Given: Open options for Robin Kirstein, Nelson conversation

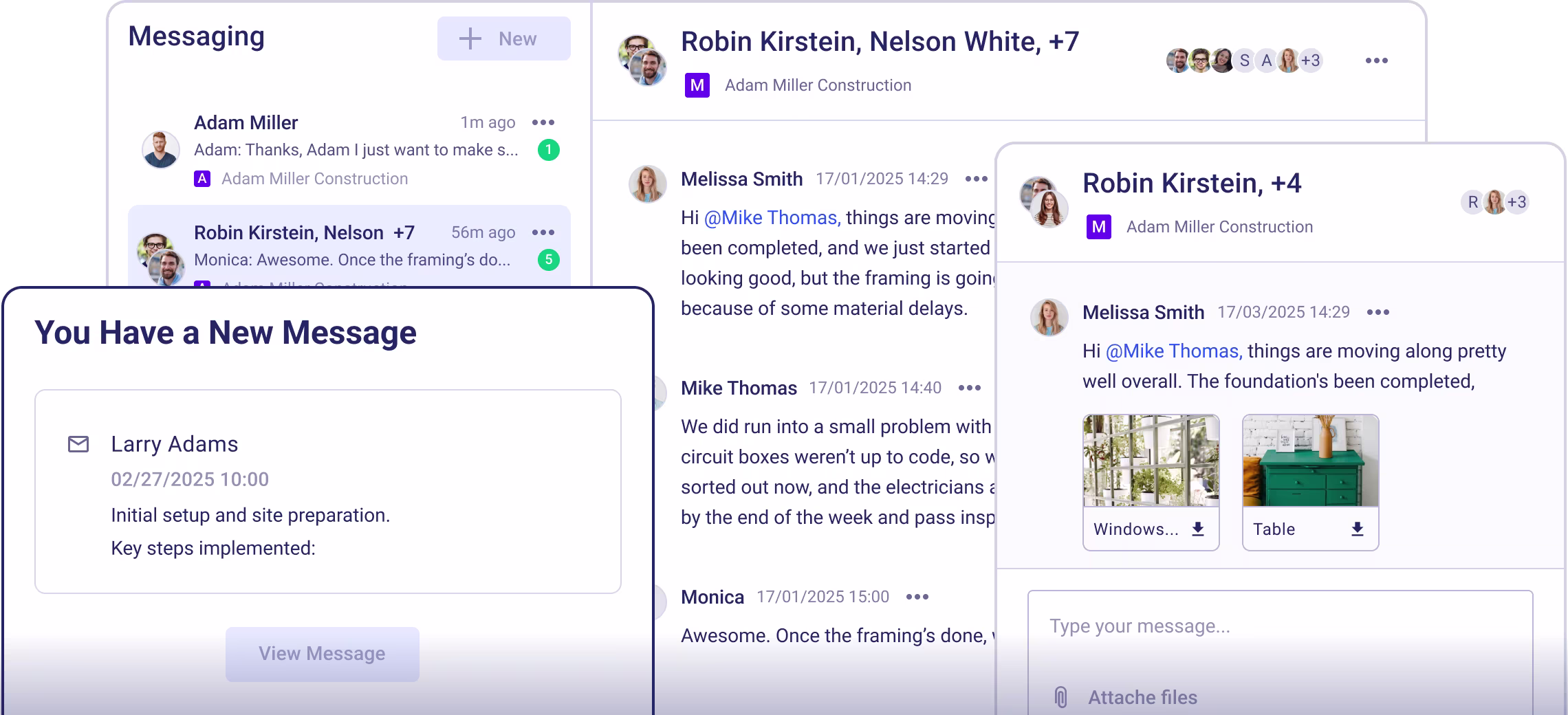Looking at the screenshot, I should [x=543, y=232].
